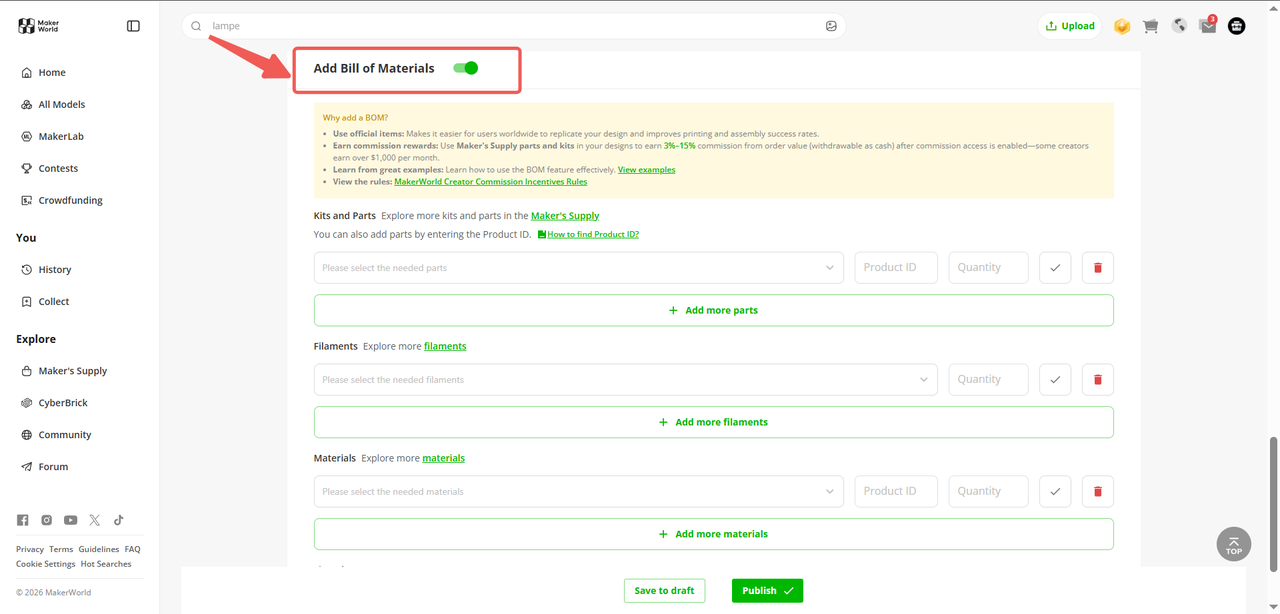Expand the needed materials dropdown
The width and height of the screenshot is (1280, 614).
coord(579,492)
